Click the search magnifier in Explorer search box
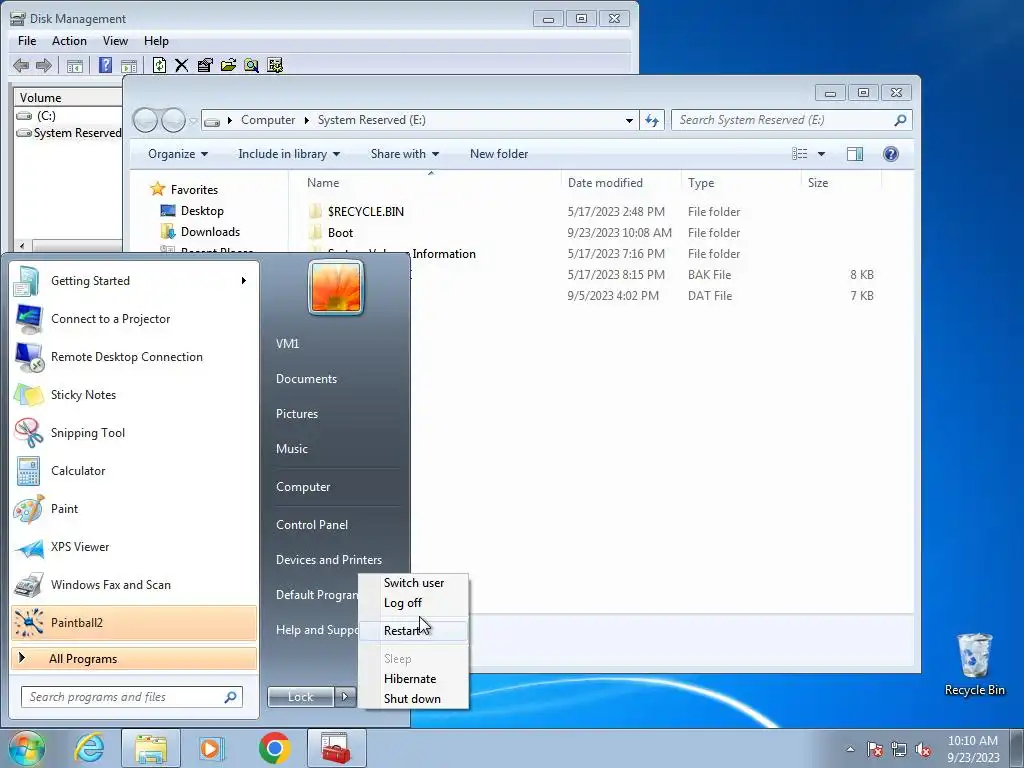The width and height of the screenshot is (1024, 768). (900, 120)
